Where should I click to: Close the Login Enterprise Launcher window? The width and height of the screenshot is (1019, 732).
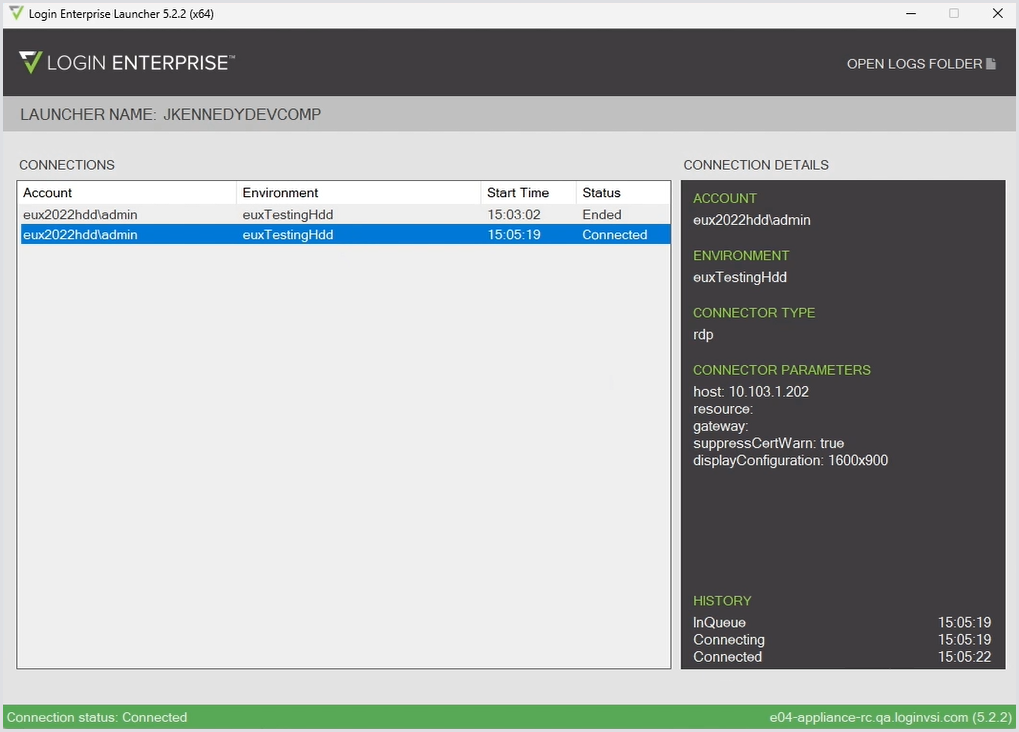(997, 14)
